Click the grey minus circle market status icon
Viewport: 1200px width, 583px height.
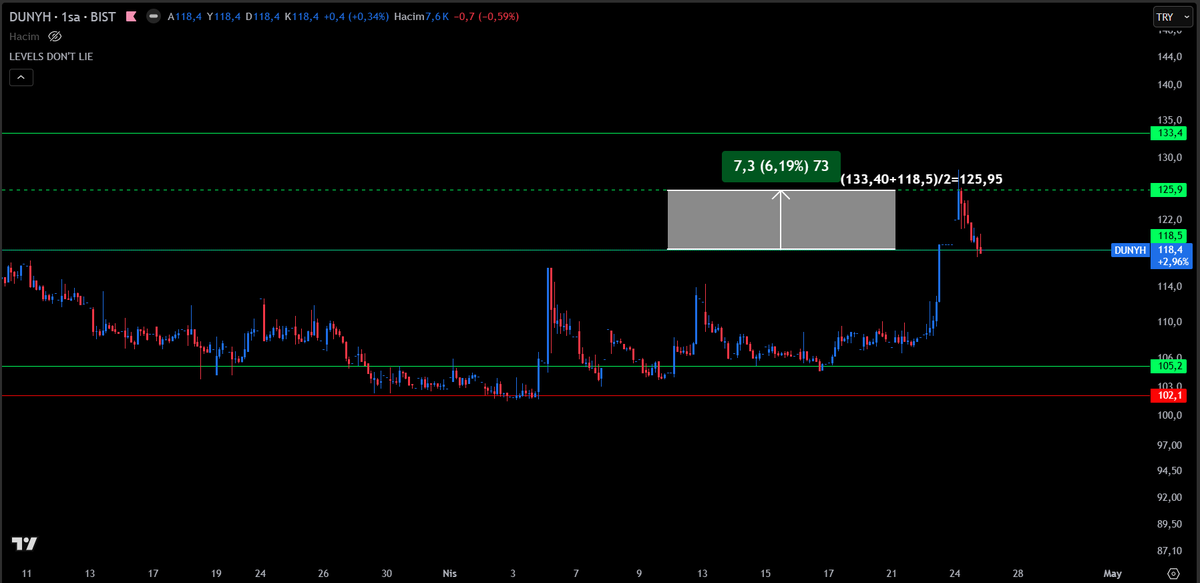[152, 16]
